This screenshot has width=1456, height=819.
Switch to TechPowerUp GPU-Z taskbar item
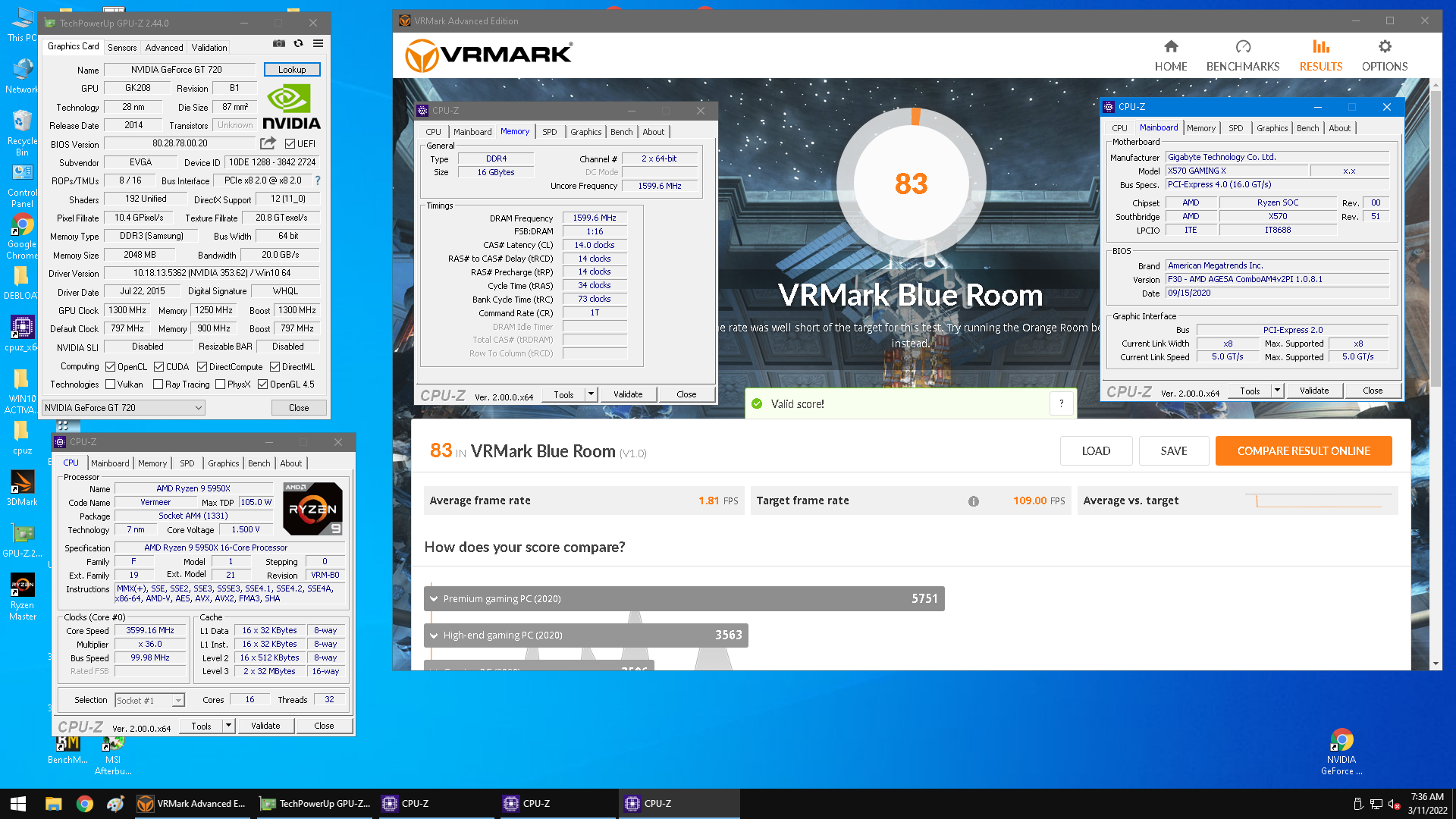point(314,804)
